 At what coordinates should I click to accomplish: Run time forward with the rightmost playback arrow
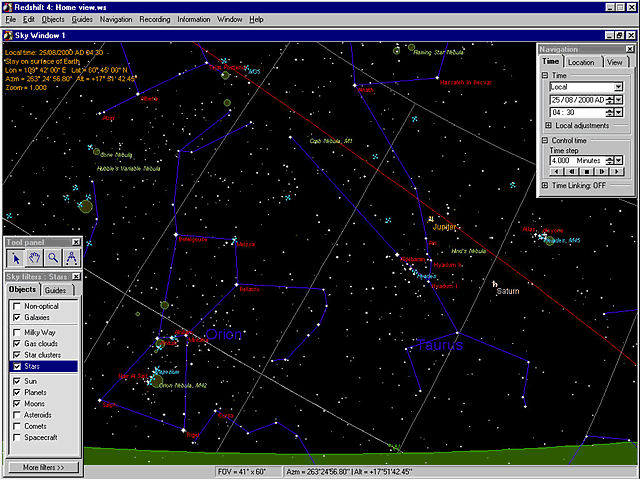(x=617, y=171)
